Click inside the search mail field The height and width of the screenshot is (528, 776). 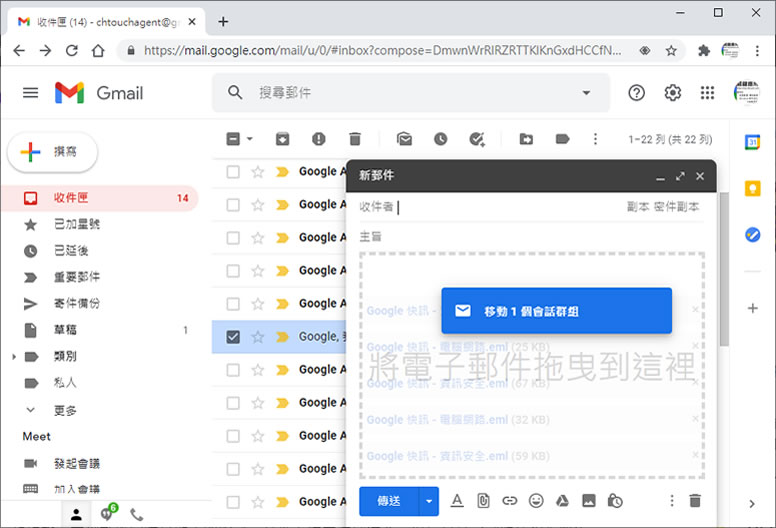pos(411,93)
